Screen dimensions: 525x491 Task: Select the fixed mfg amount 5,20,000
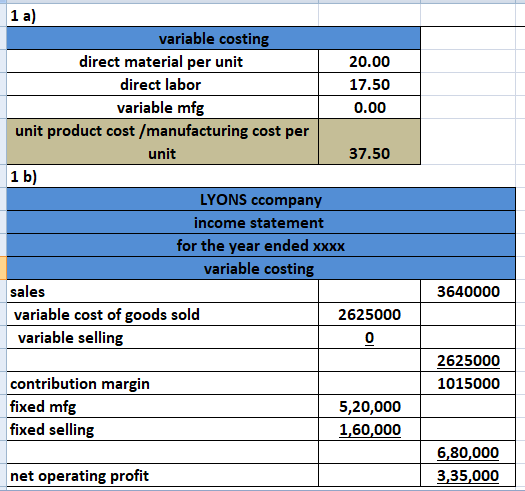369,406
